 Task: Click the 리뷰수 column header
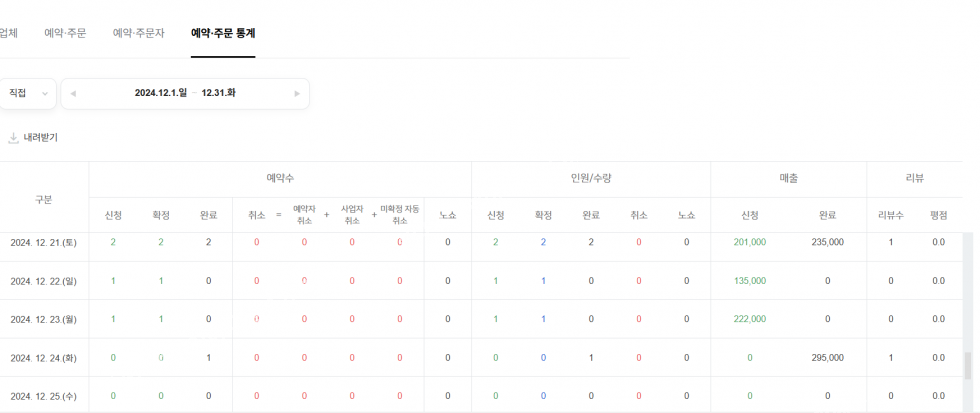point(890,215)
